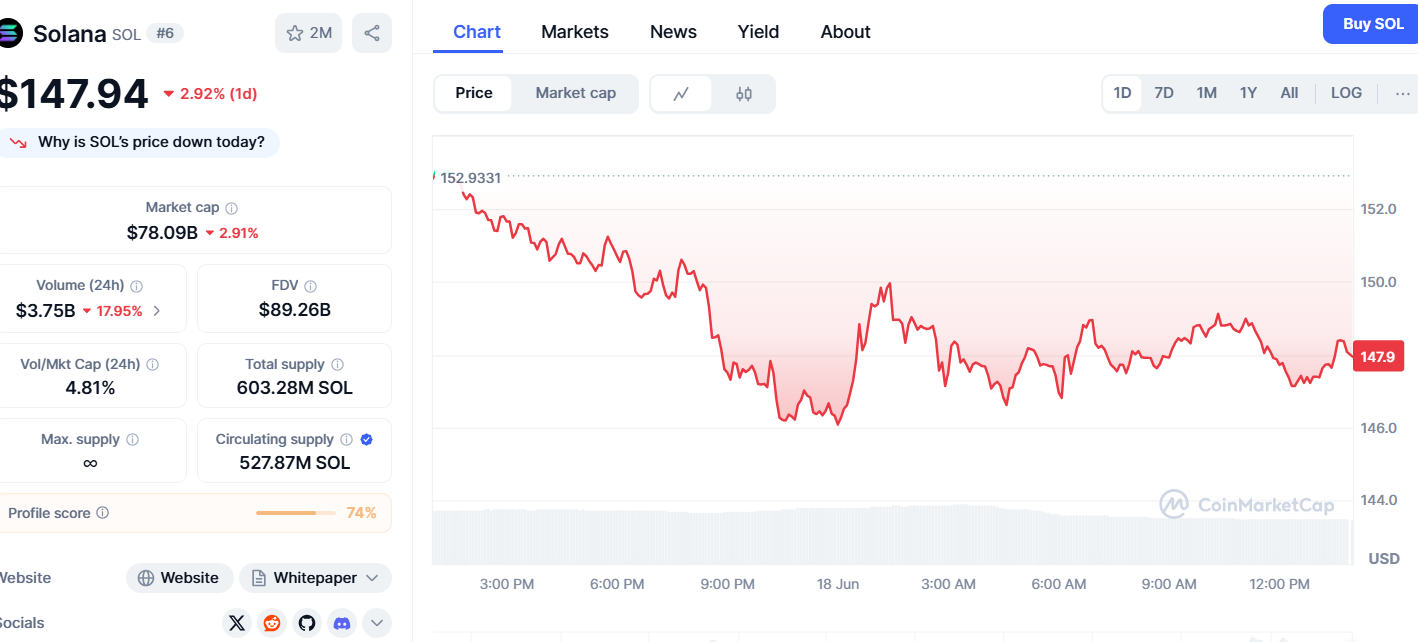Viewport: 1418px width, 642px height.
Task: Switch to candlestick chart view icon
Action: pos(743,94)
